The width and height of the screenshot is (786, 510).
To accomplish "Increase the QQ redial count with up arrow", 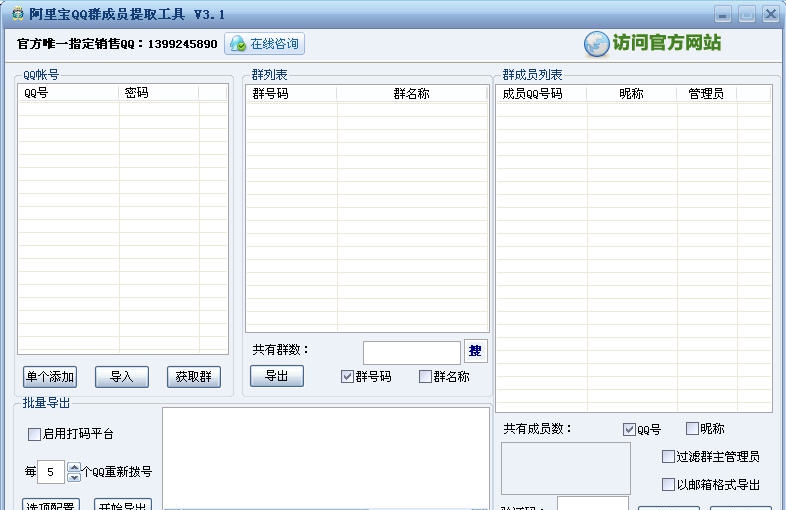I will tap(74, 467).
